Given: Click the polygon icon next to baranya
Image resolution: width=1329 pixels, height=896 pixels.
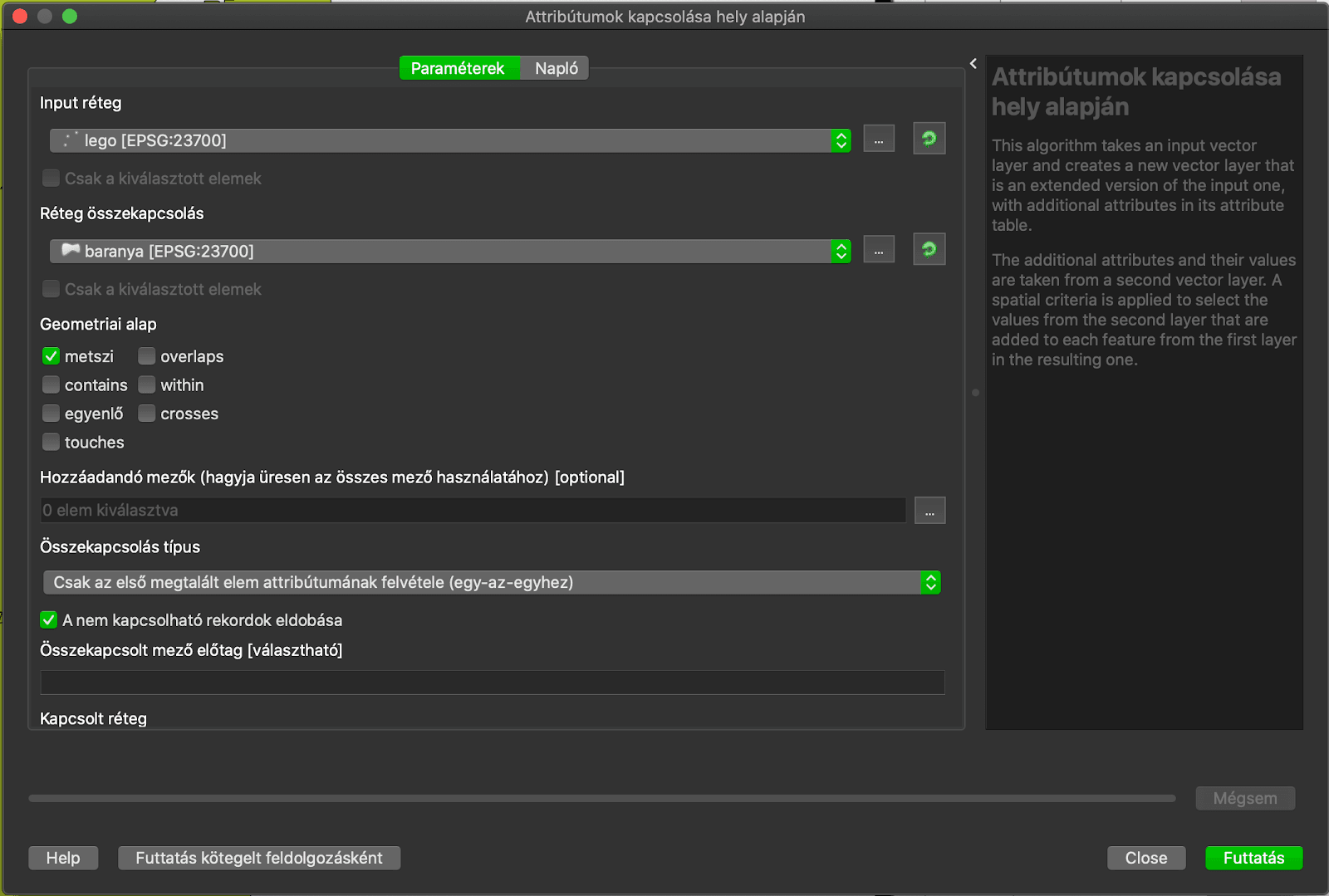Looking at the screenshot, I should click(x=71, y=250).
